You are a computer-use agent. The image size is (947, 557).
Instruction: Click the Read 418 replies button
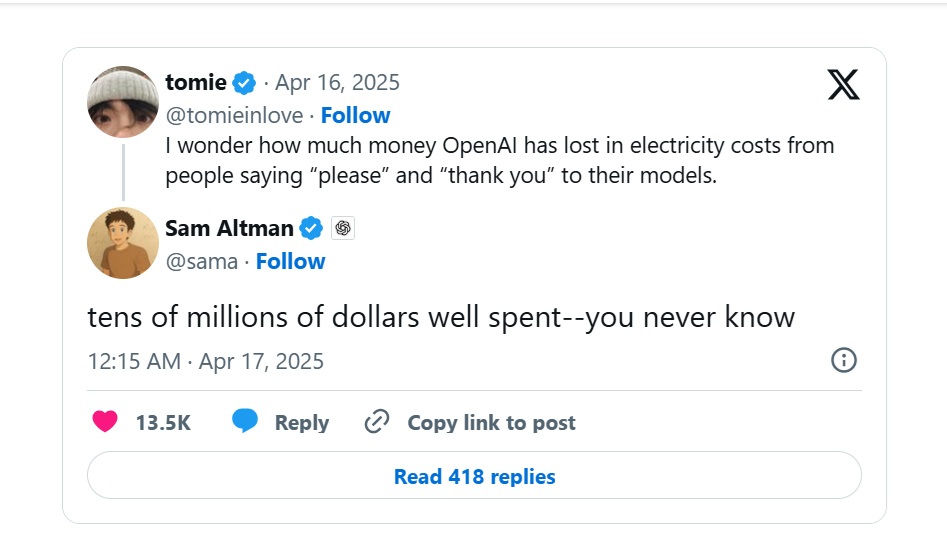pyautogui.click(x=474, y=476)
